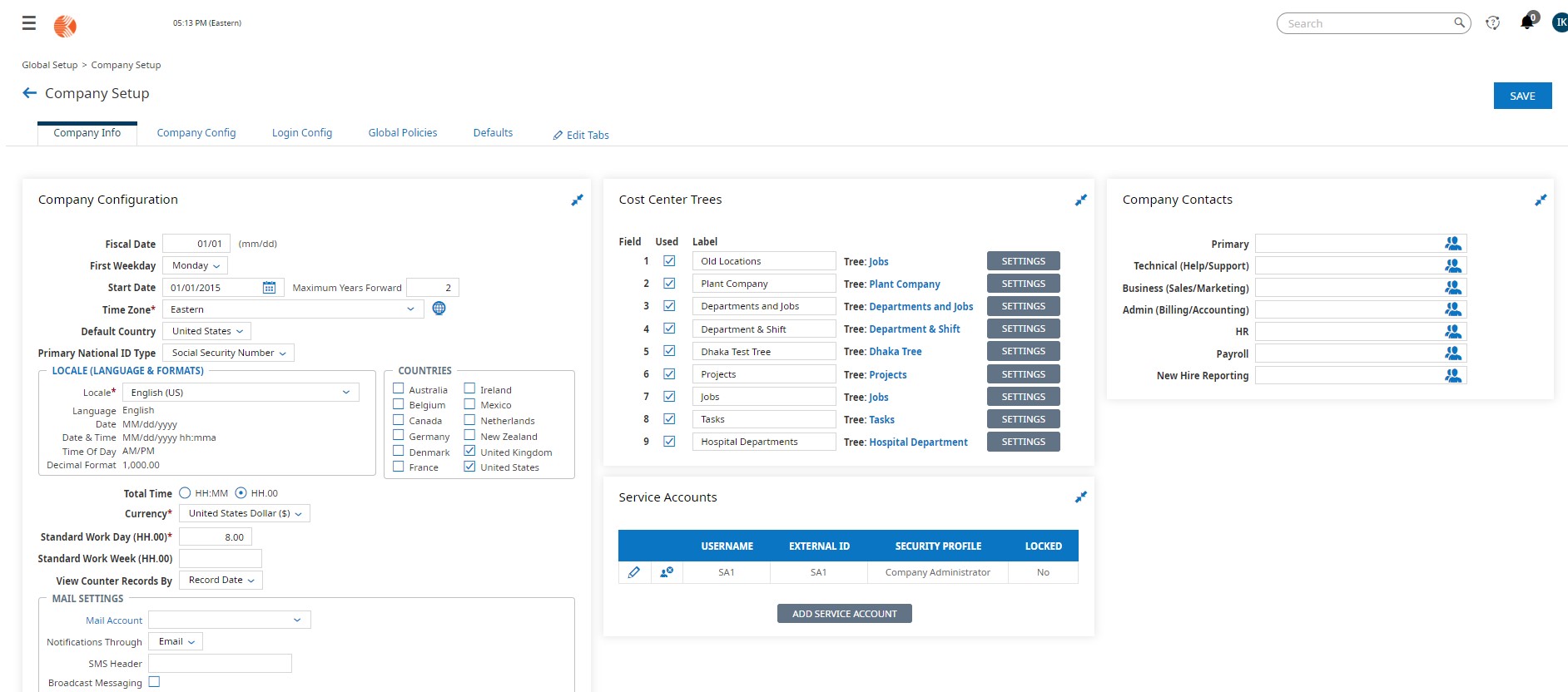Image resolution: width=1568 pixels, height=692 pixels.
Task: Open the Locale English (US) dropdown
Action: pyautogui.click(x=241, y=393)
